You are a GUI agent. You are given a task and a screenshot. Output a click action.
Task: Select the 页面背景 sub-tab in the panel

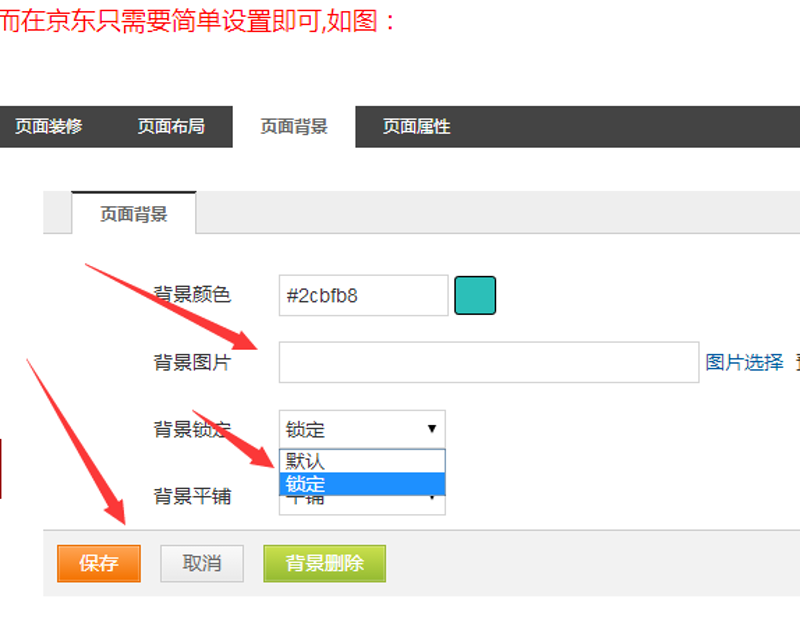pyautogui.click(x=134, y=214)
